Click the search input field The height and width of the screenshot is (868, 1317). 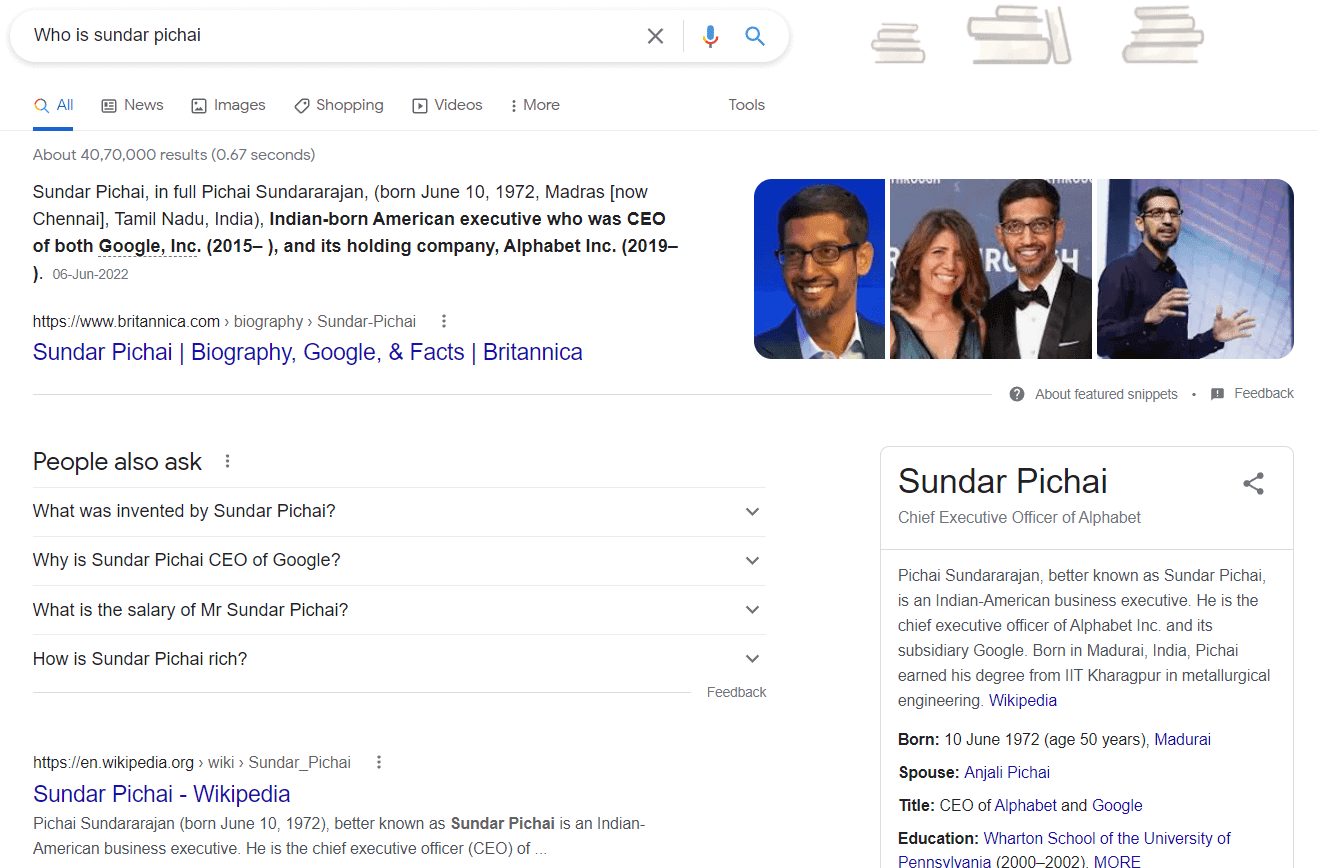tap(330, 36)
